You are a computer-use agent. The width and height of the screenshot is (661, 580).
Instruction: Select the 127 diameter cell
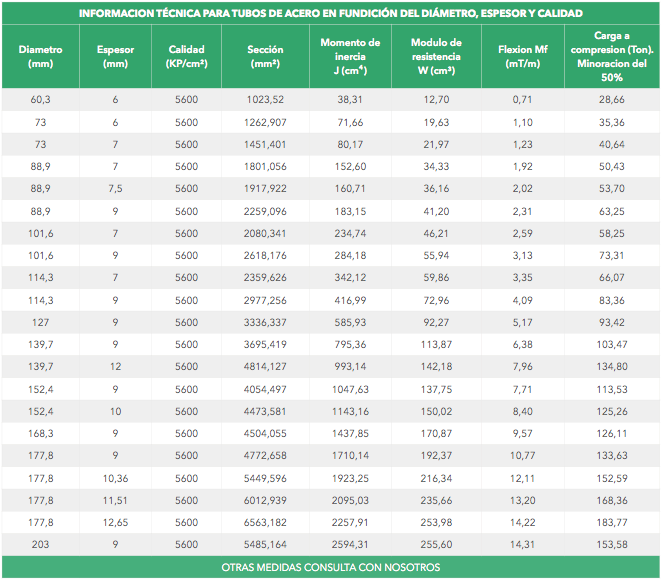(x=41, y=322)
